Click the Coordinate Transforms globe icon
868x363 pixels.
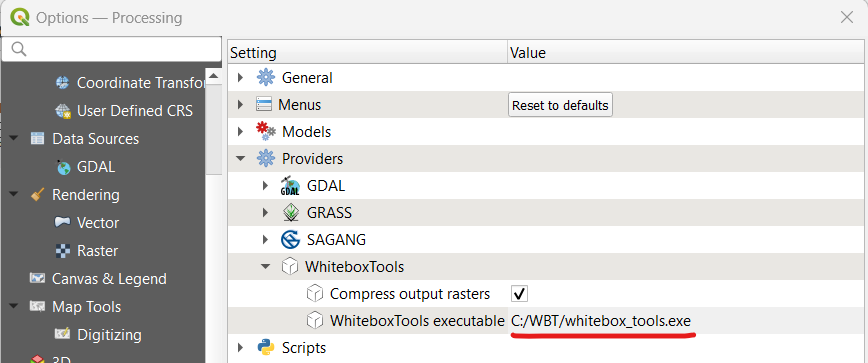63,83
